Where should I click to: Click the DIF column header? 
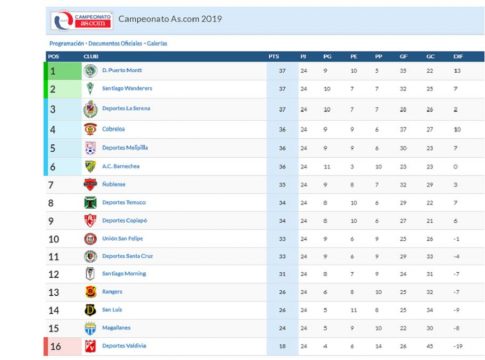pos(458,56)
